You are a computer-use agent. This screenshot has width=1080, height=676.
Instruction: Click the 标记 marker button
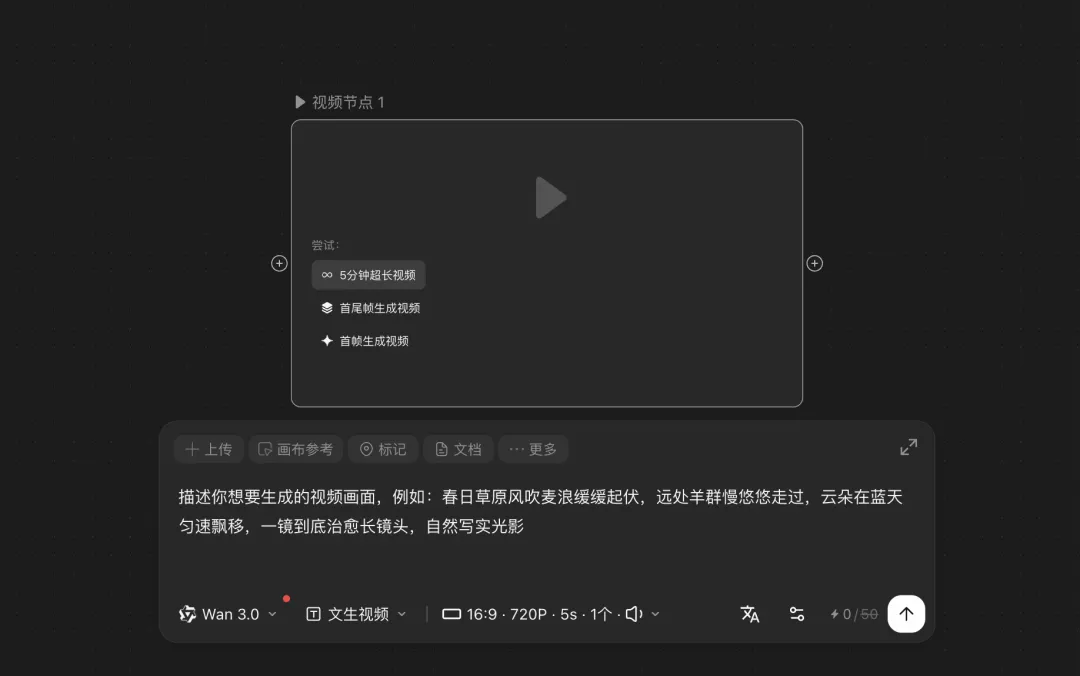tap(383, 449)
